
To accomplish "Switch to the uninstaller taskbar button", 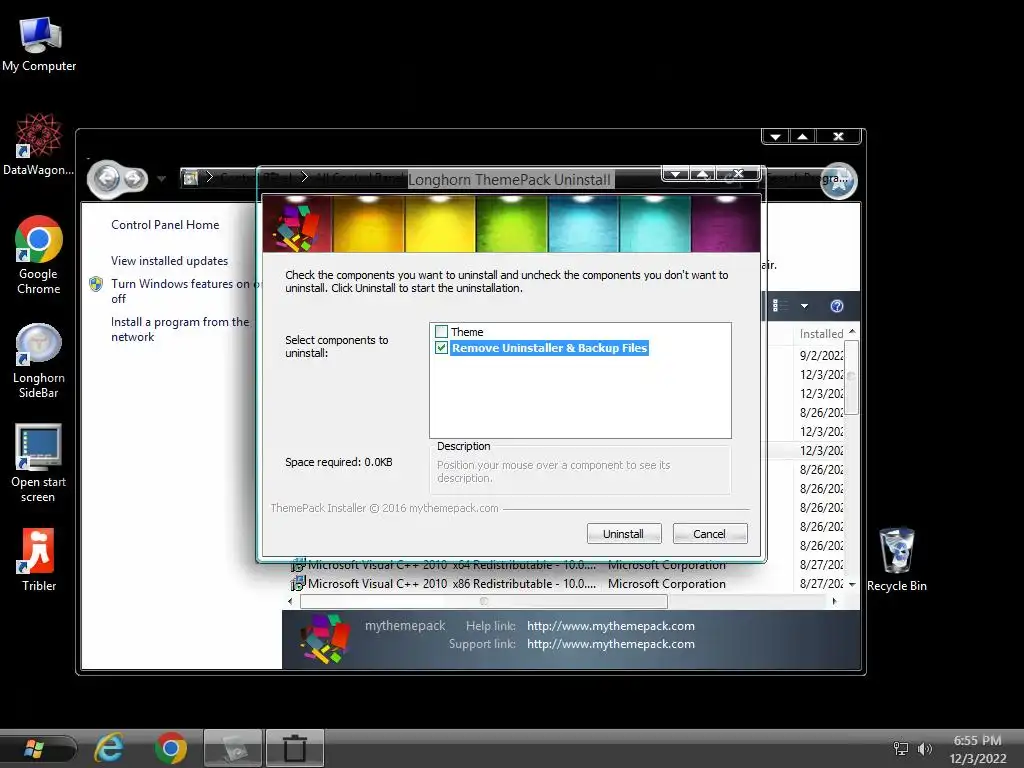I will coord(295,748).
